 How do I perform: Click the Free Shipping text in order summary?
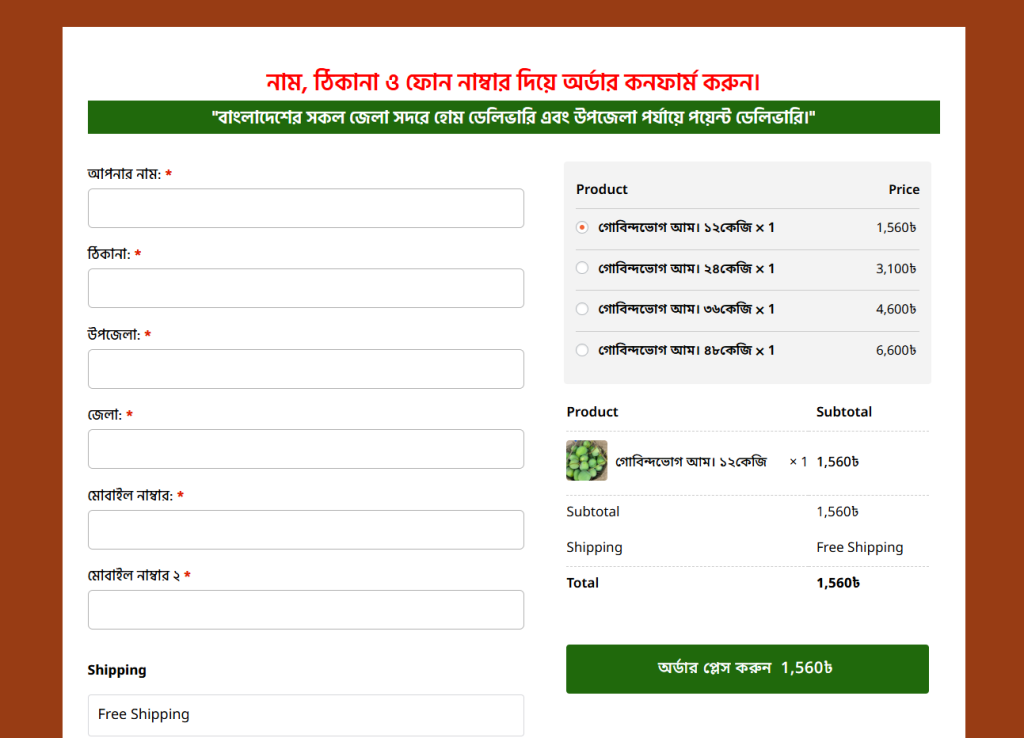tap(859, 548)
